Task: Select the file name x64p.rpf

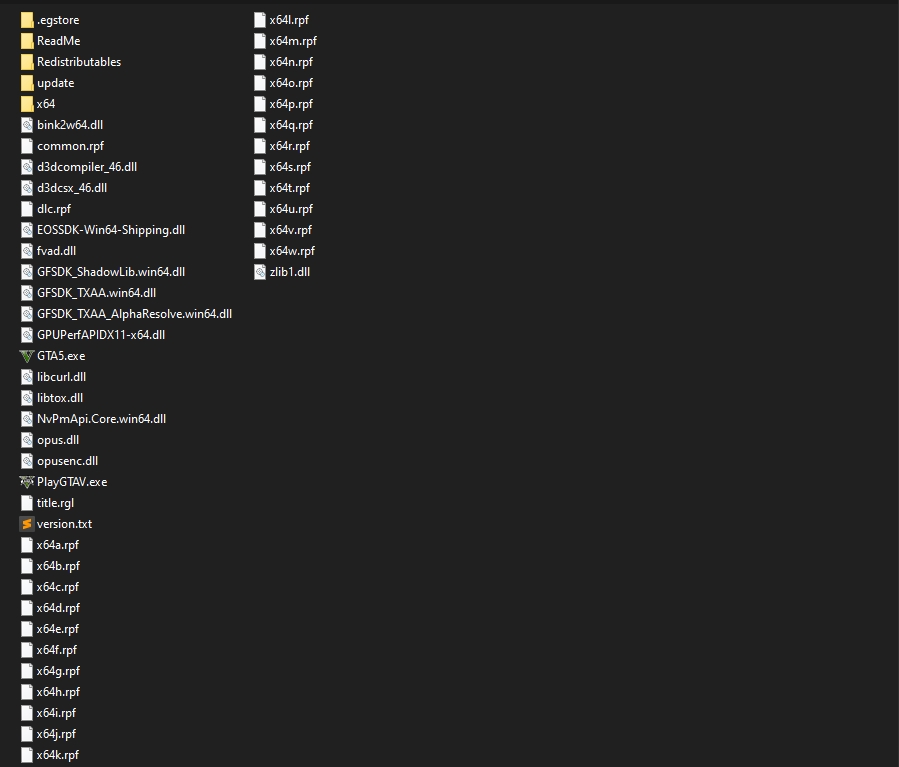Action: (291, 104)
